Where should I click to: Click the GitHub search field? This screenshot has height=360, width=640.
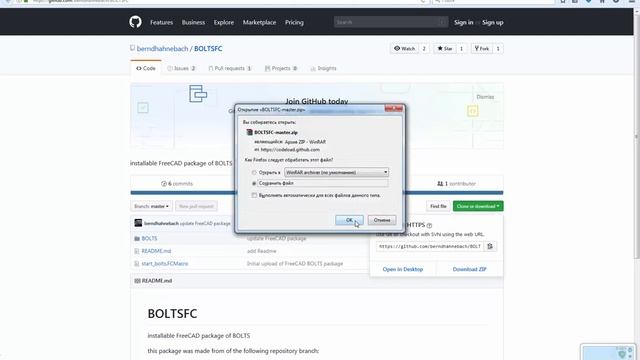tap(391, 22)
